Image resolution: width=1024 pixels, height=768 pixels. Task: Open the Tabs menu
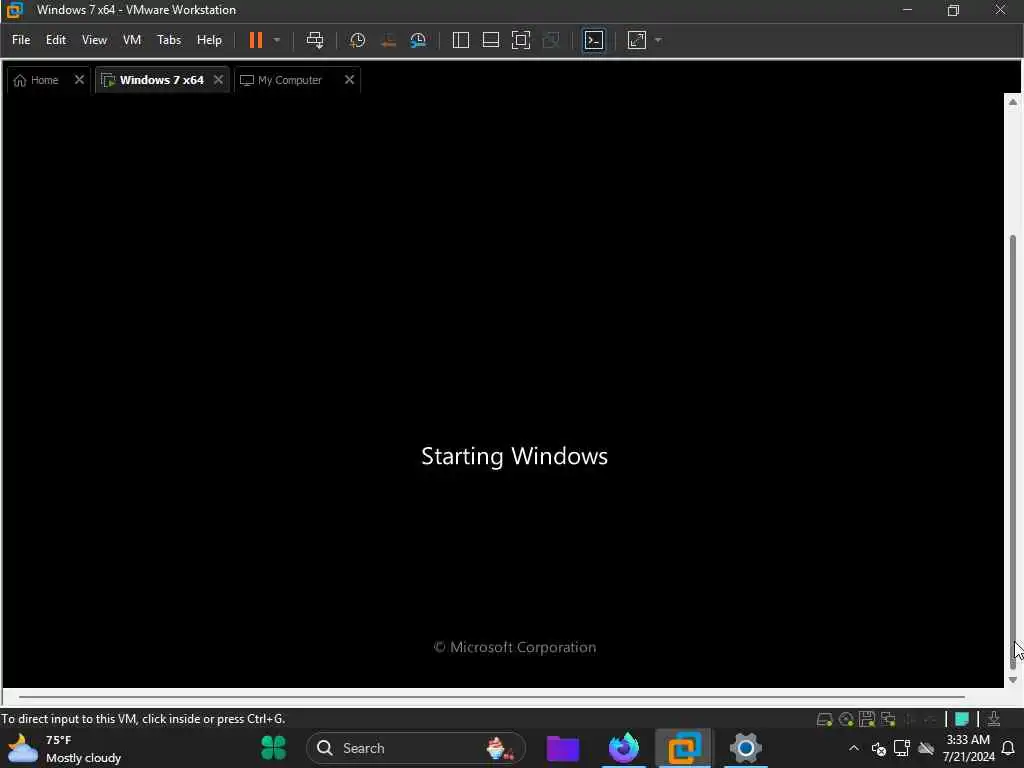click(x=168, y=40)
